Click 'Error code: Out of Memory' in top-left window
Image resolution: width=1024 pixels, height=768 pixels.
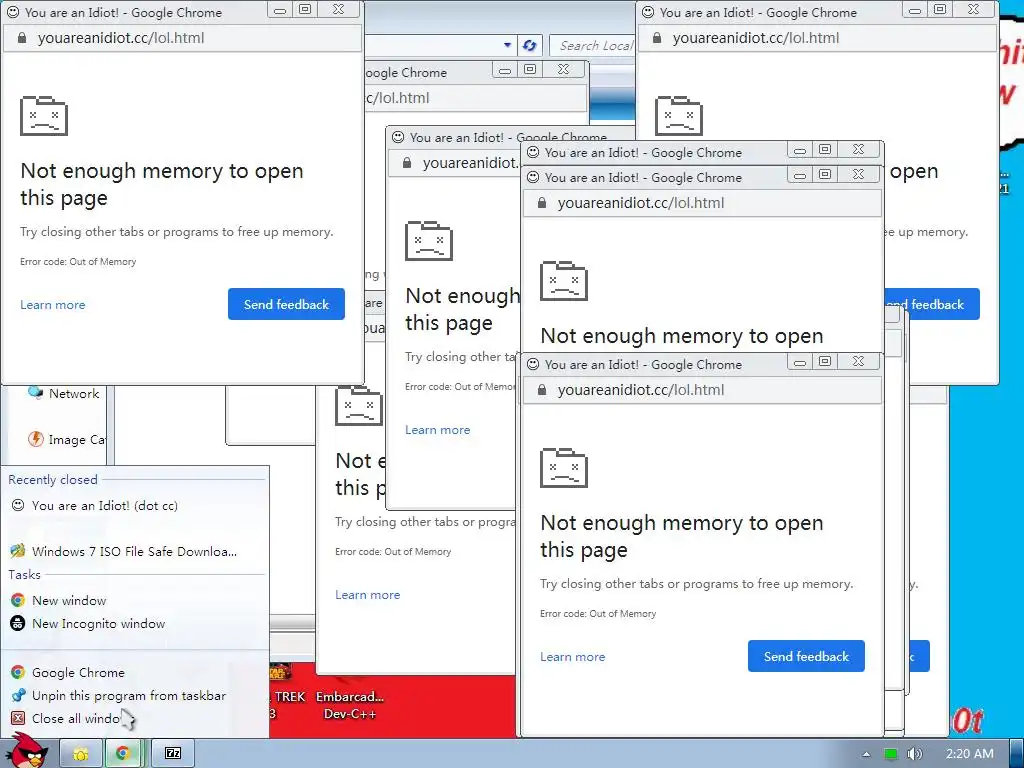click(78, 262)
